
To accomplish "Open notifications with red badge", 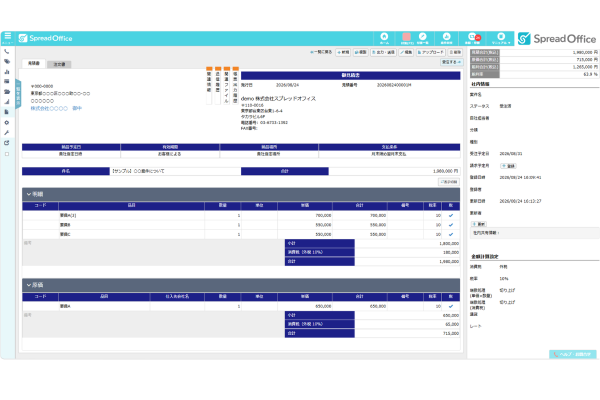I will point(474,38).
